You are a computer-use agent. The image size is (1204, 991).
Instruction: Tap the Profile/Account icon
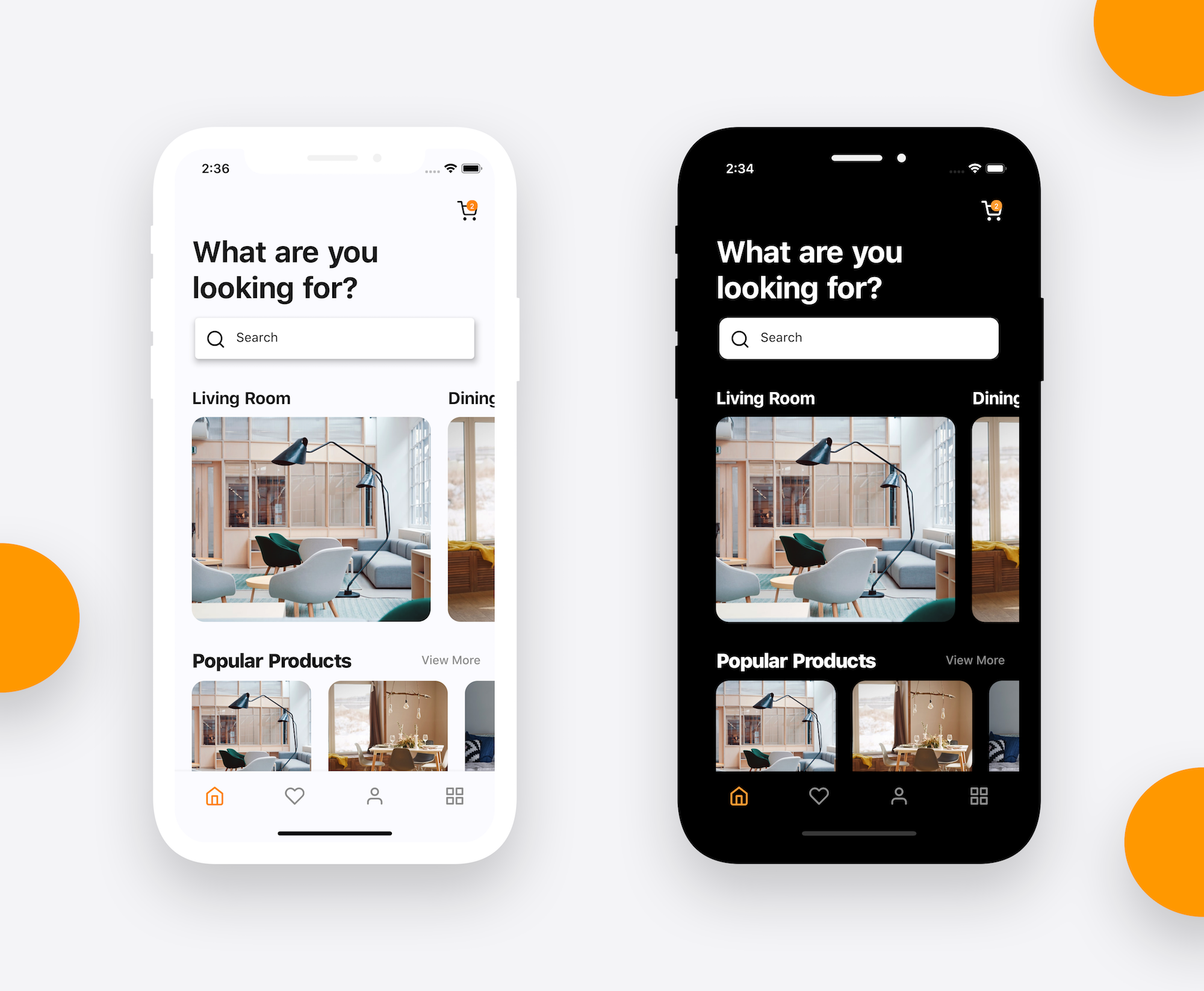point(374,796)
